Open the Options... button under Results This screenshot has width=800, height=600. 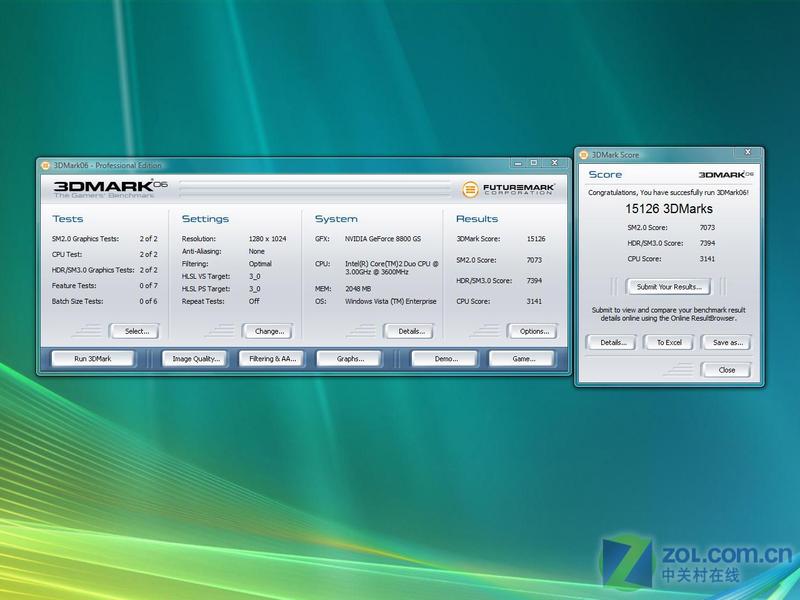(x=534, y=331)
